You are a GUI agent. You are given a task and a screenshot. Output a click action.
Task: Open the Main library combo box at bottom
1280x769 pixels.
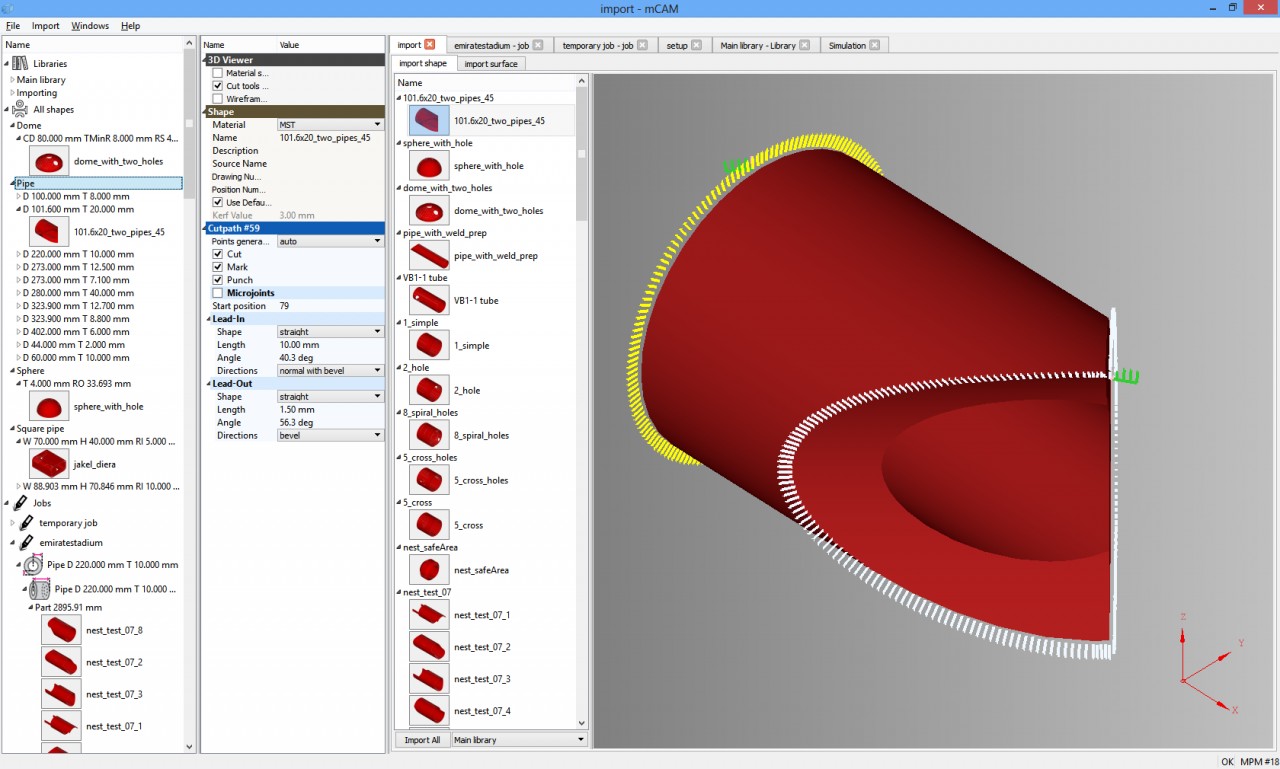(x=519, y=740)
